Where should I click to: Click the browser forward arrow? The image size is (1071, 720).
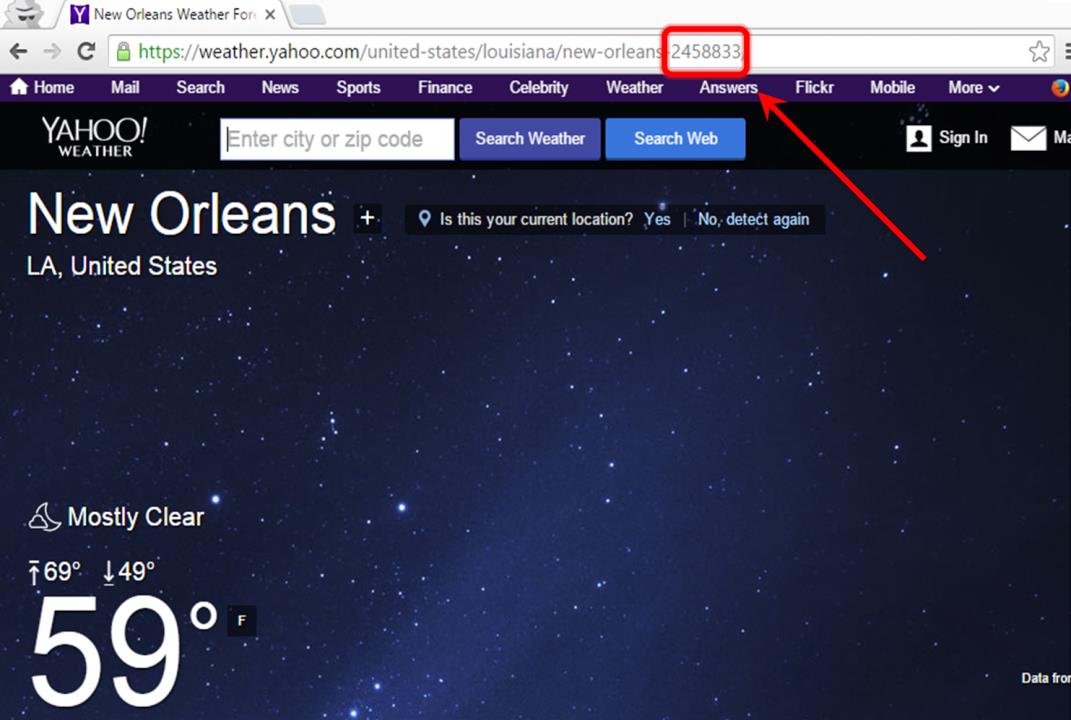[x=52, y=51]
